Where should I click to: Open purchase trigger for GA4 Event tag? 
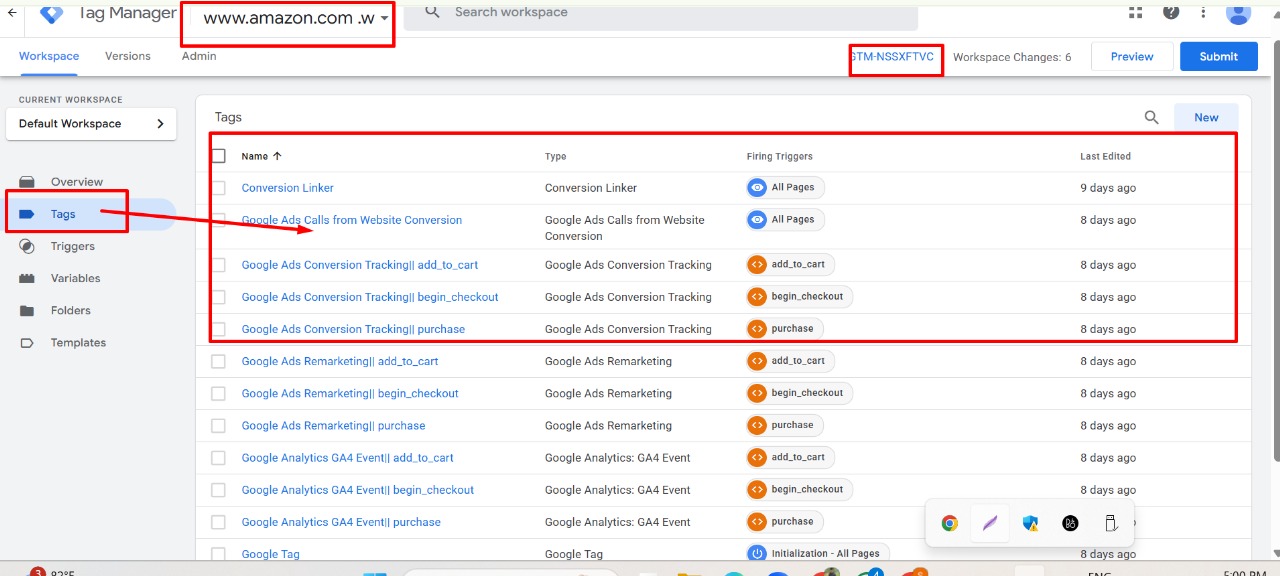click(784, 521)
